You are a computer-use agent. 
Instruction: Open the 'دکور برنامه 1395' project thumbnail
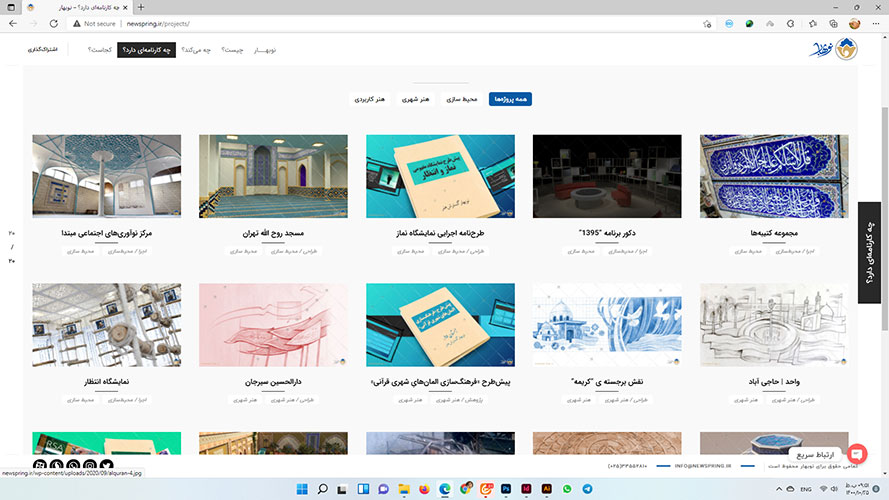point(607,176)
